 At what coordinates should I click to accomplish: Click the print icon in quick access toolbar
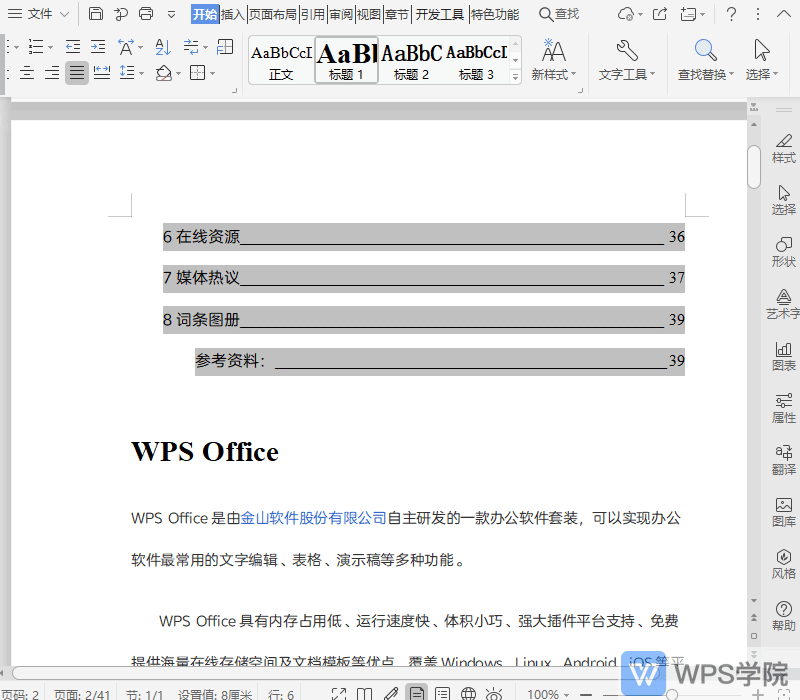(x=146, y=14)
